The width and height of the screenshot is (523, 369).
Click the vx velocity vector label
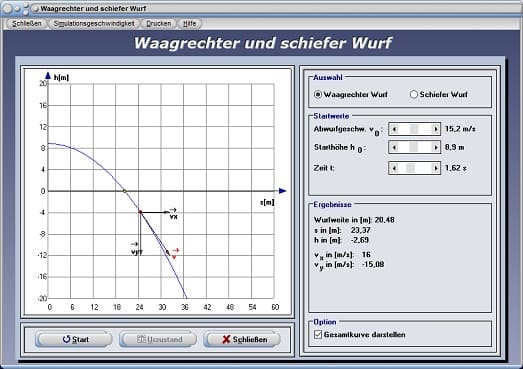173,214
